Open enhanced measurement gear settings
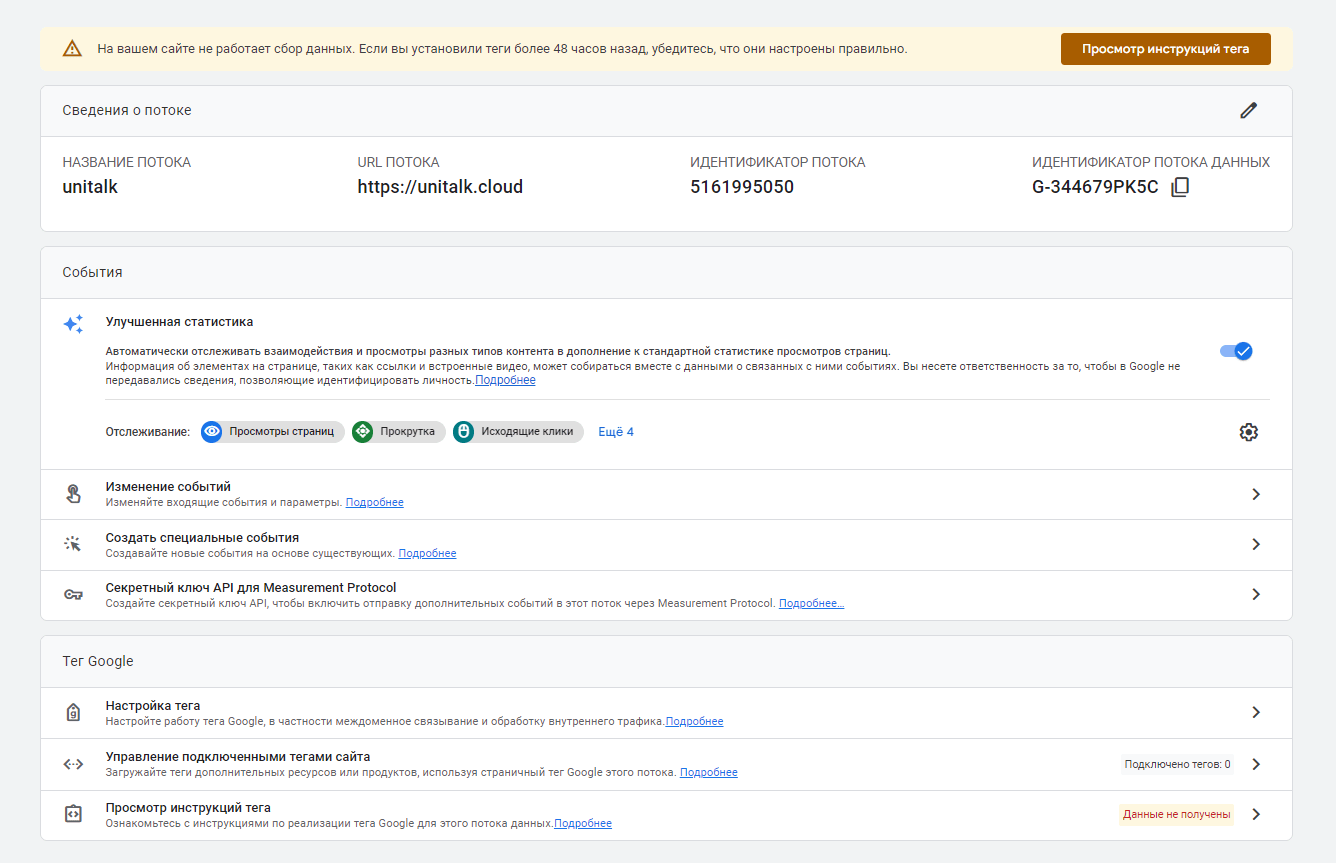This screenshot has width=1336, height=863. 1248,432
